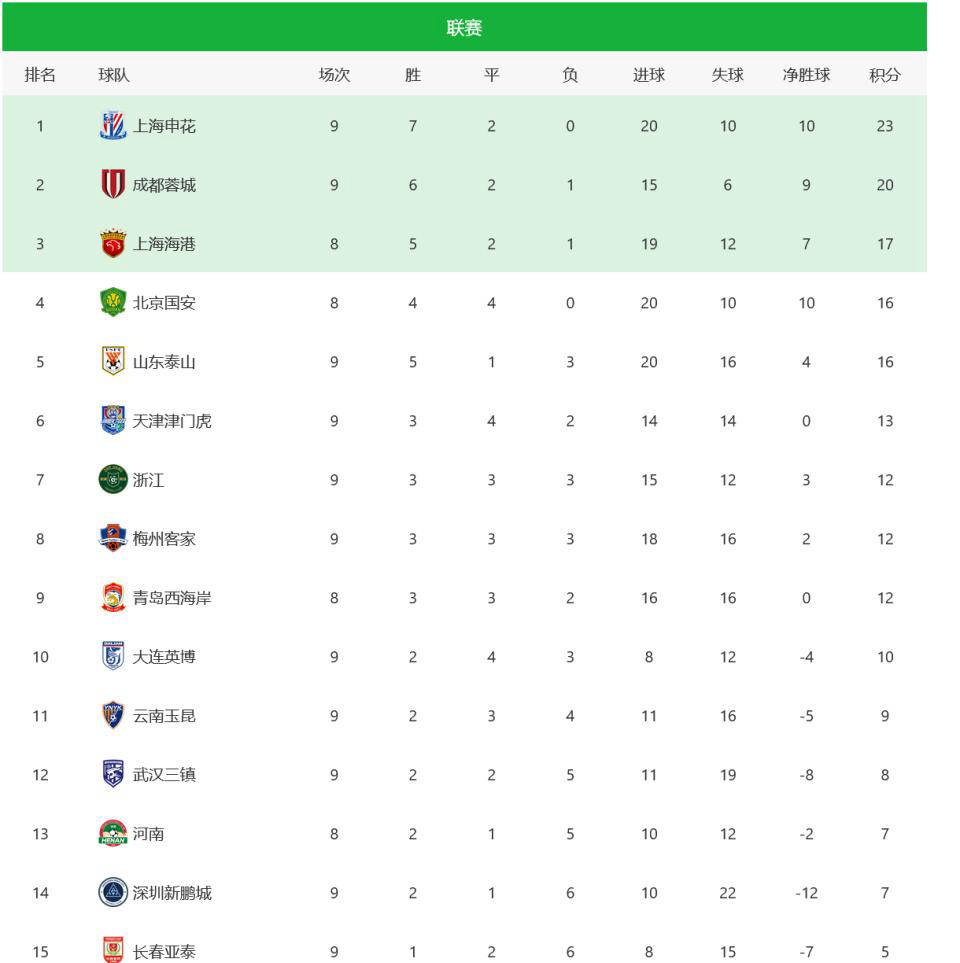Screen dimensions: 960x963
Task: Click the Shenzhen Peng City (深圳新鹏城) crest
Action: tap(113, 893)
